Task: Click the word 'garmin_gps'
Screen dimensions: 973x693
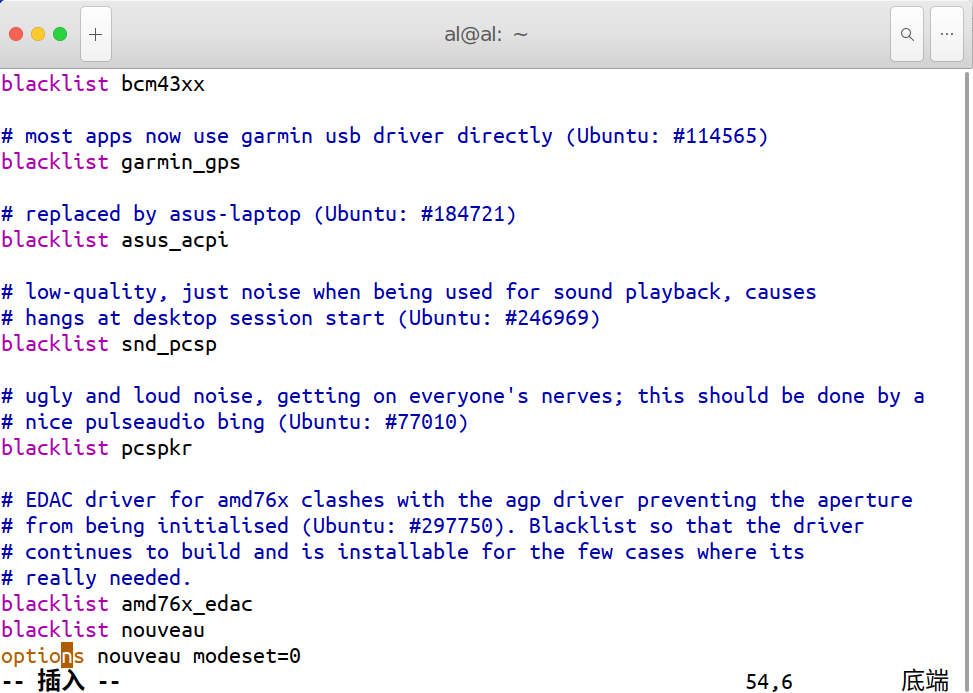Action: click(181, 163)
